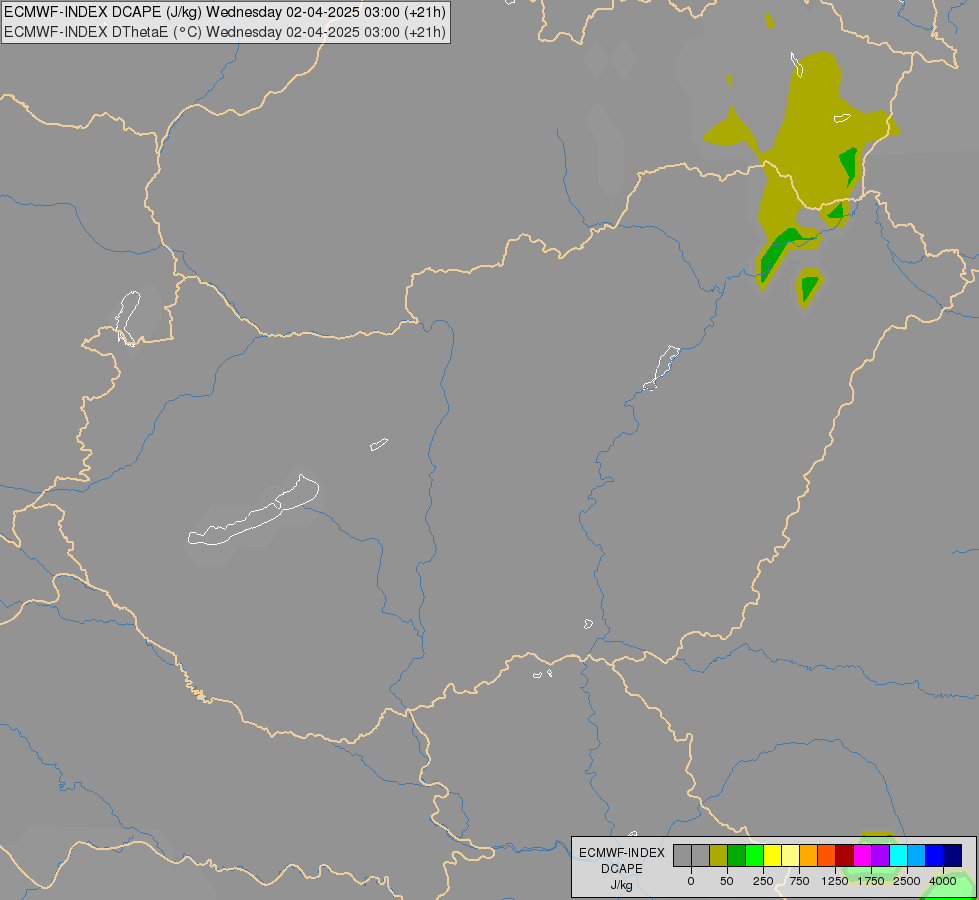This screenshot has width=979, height=900.
Task: Click the legend tick label "750"
Action: tap(799, 881)
